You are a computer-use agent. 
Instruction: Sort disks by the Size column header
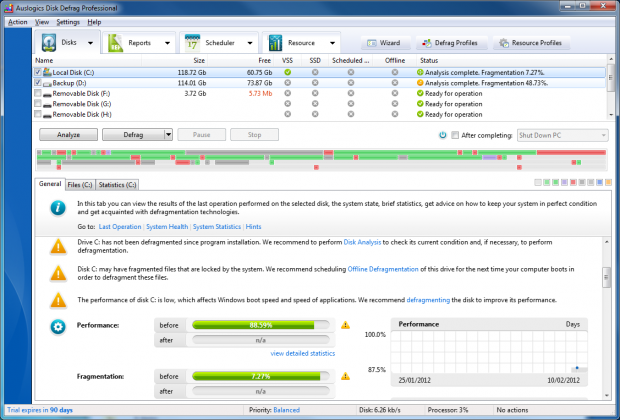[174, 61]
